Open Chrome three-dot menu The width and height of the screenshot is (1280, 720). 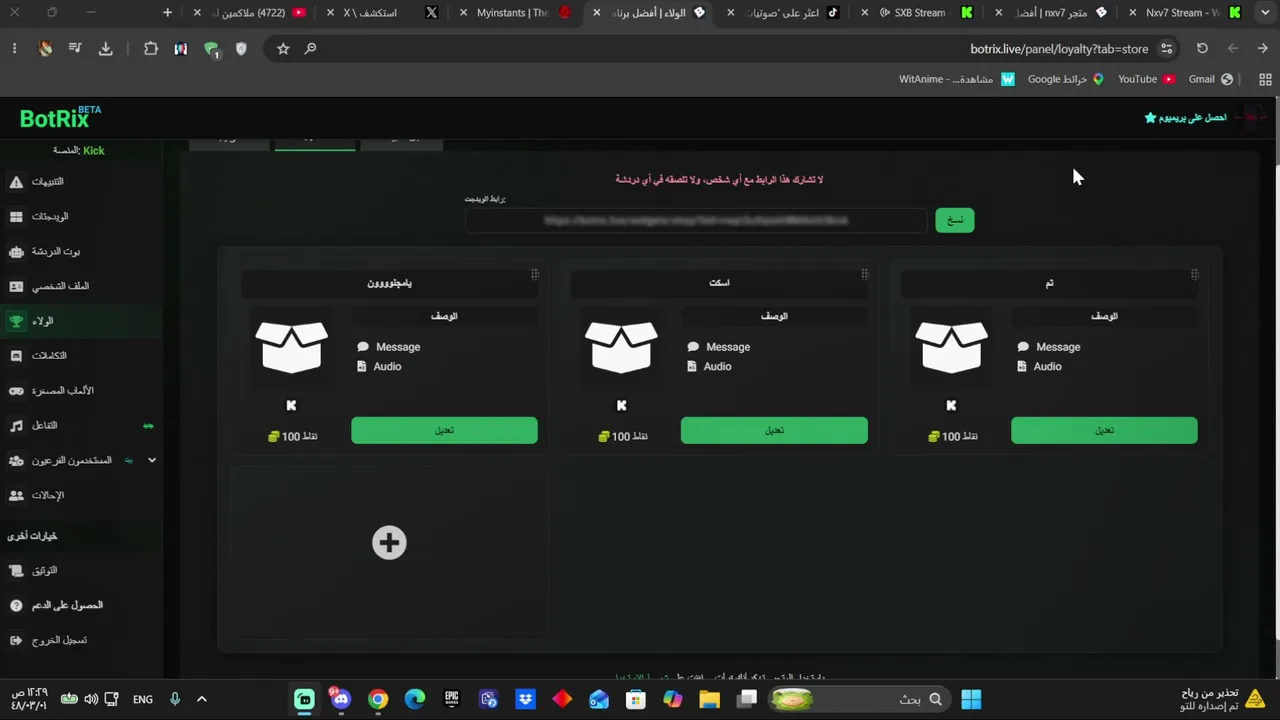(x=14, y=48)
